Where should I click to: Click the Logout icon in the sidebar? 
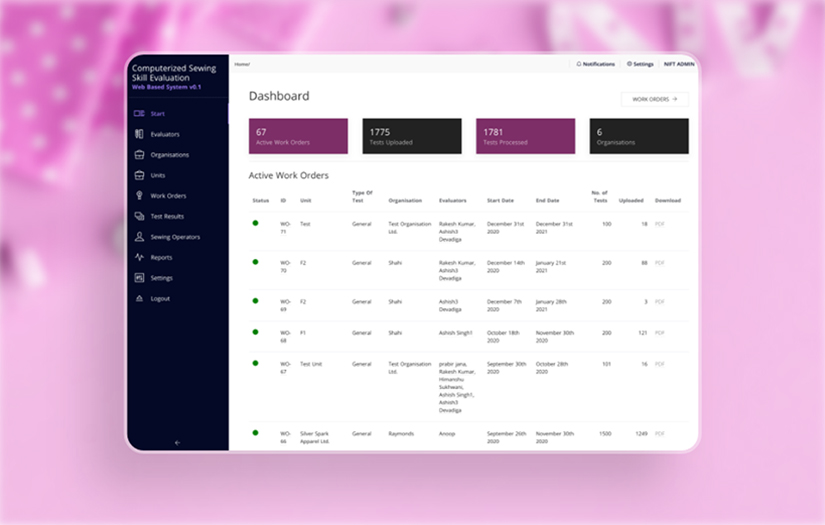139,298
